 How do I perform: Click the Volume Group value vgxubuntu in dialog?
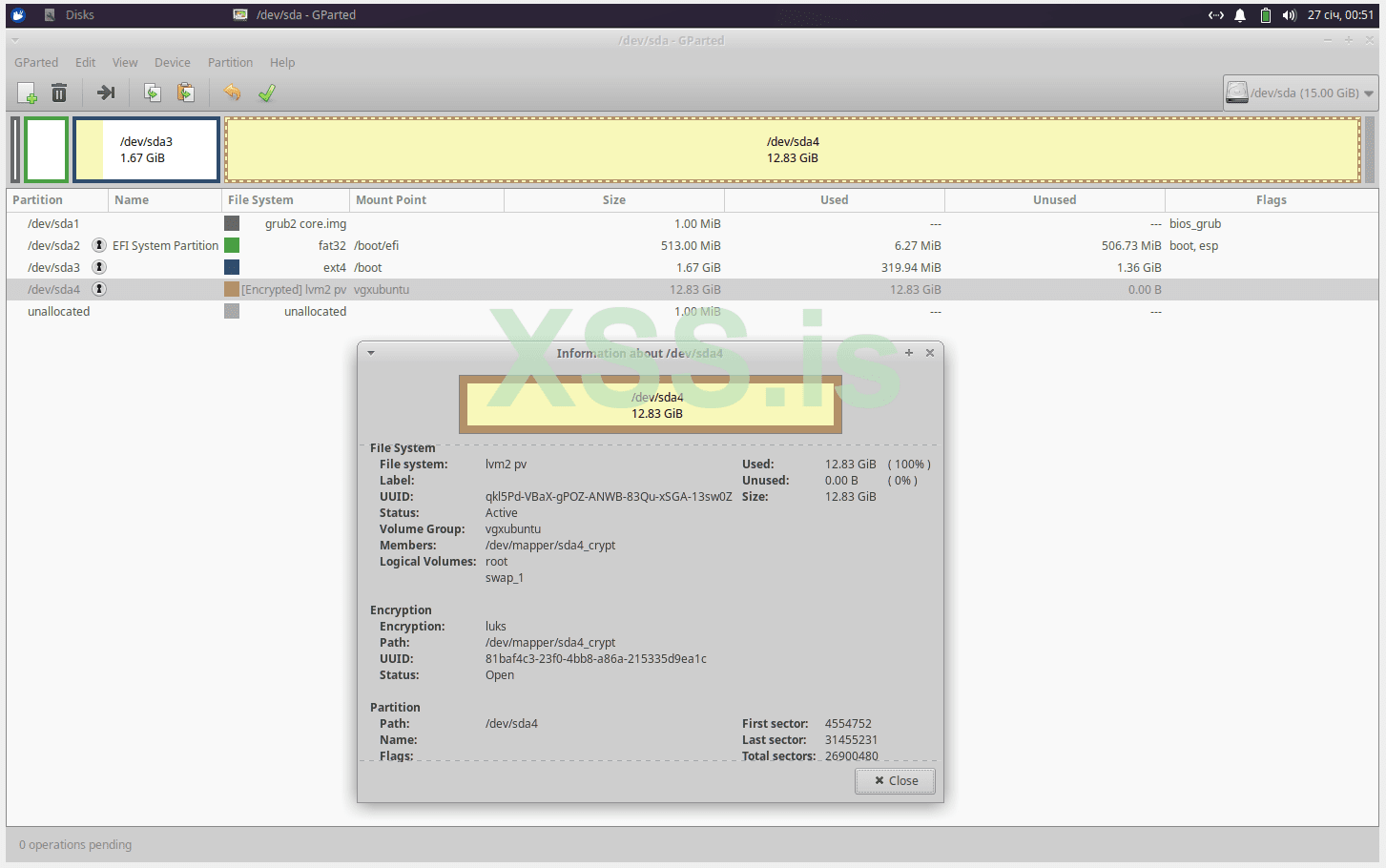[513, 529]
